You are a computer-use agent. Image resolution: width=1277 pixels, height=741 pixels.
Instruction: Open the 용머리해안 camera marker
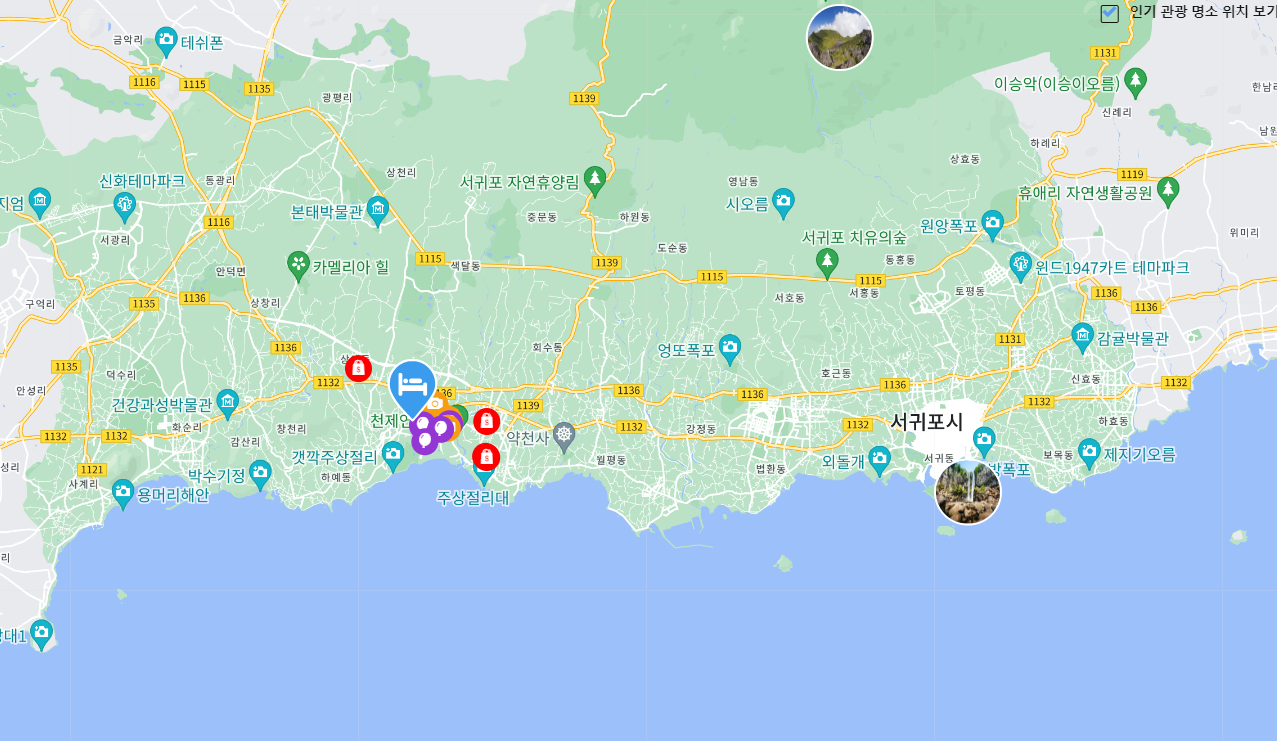point(123,492)
